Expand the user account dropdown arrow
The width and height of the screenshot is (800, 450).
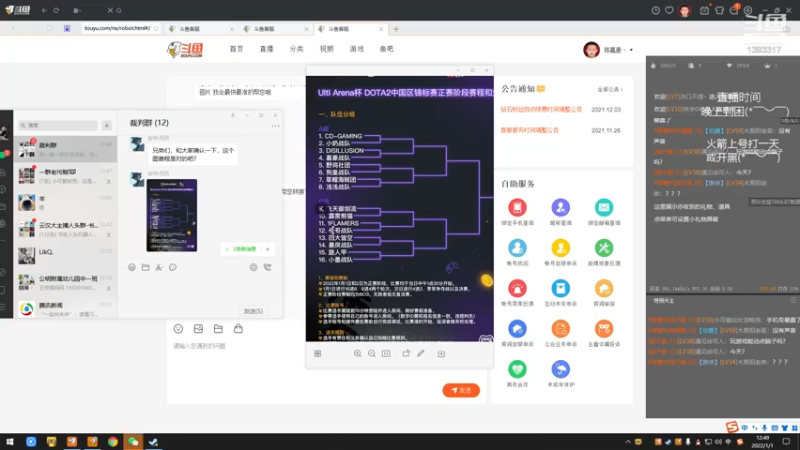pos(631,50)
